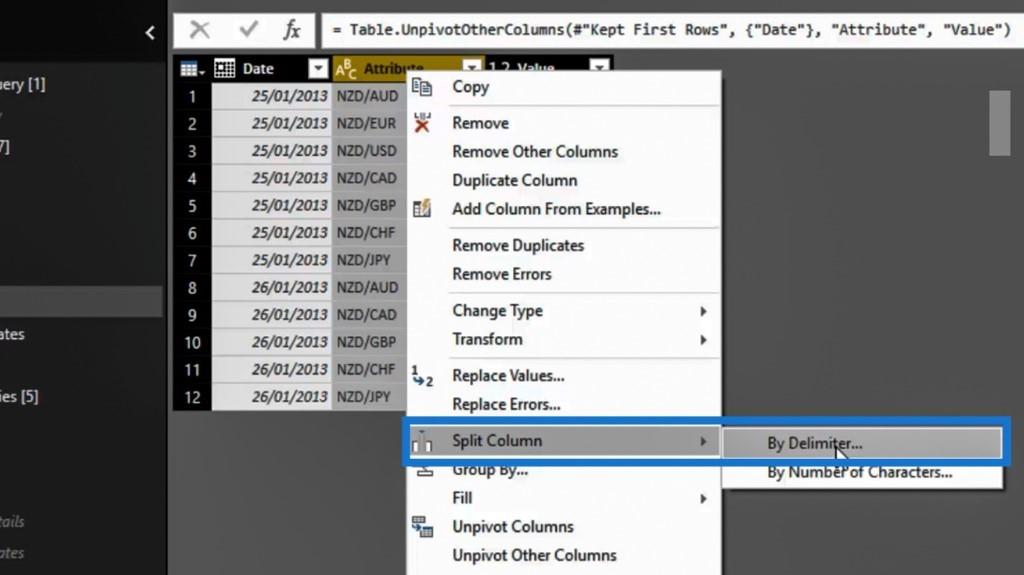Select the Date column header
This screenshot has width=1024, height=575.
pyautogui.click(x=258, y=69)
